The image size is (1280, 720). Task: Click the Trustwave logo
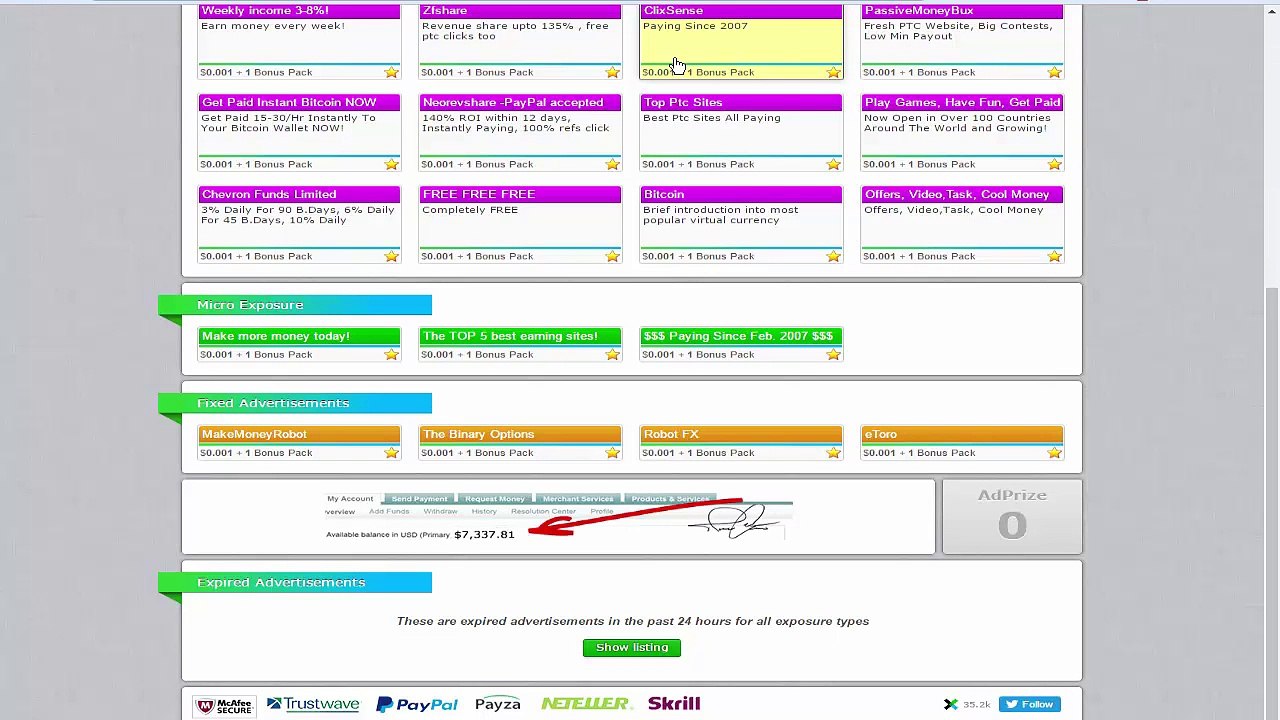click(x=313, y=704)
